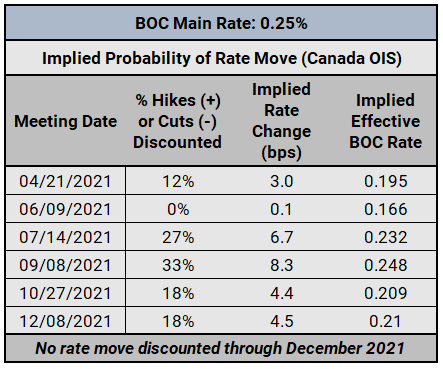The image size is (443, 369).
Task: Click the No rate move discounted footer note
Action: point(220,348)
